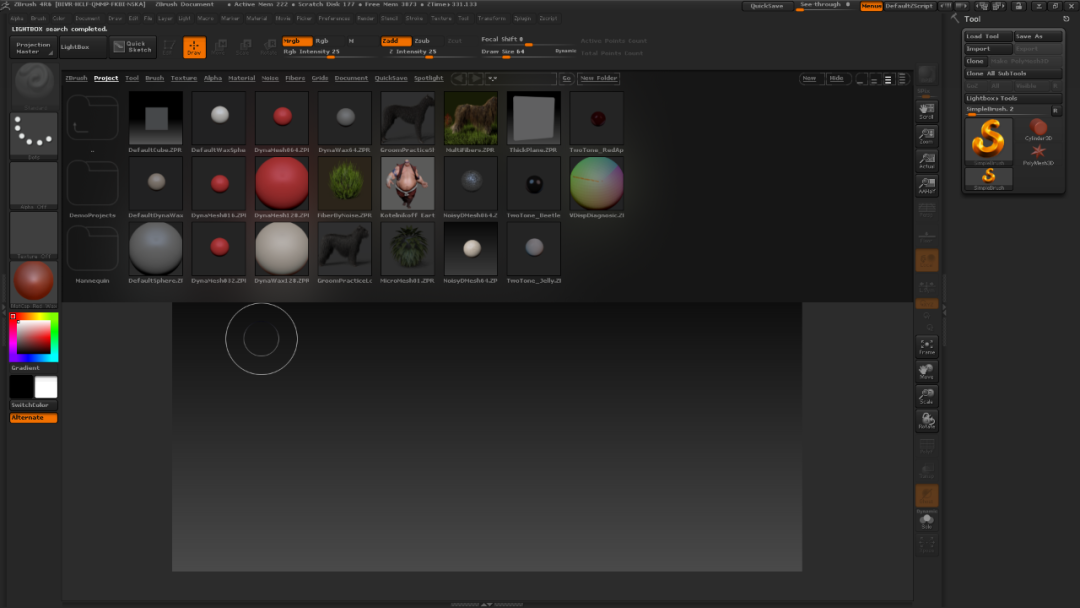1080x608 pixels.
Task: Switch to the Spotlight tab in LightBox
Action: (428, 78)
